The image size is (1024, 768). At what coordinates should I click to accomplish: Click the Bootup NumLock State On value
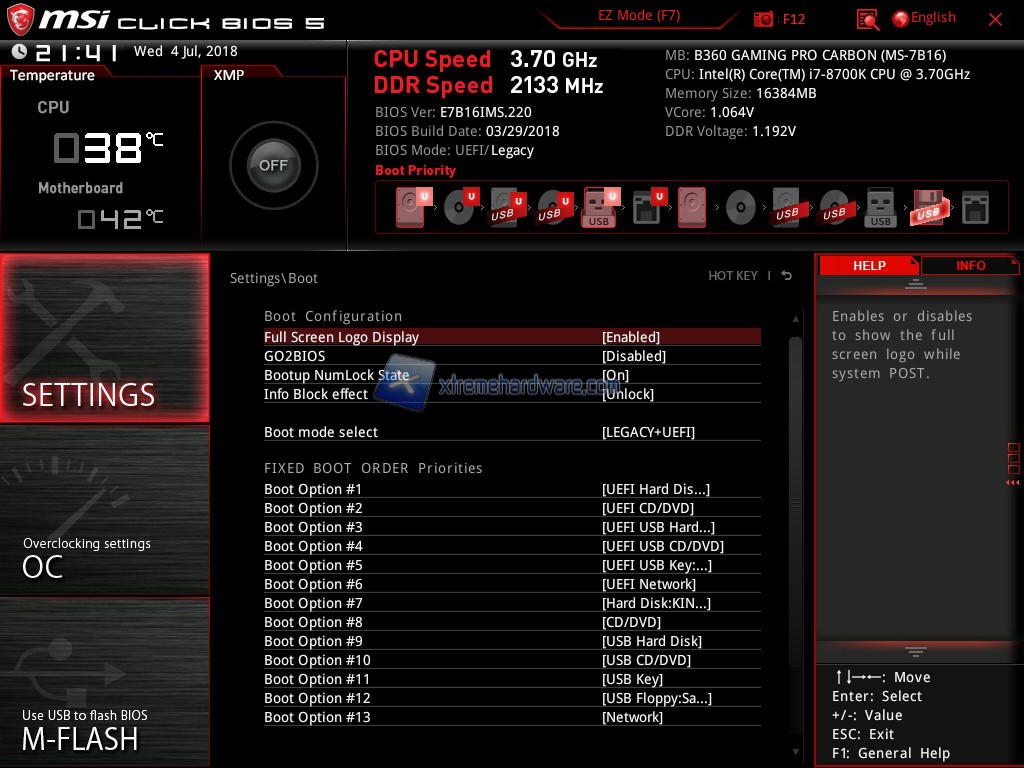(615, 376)
